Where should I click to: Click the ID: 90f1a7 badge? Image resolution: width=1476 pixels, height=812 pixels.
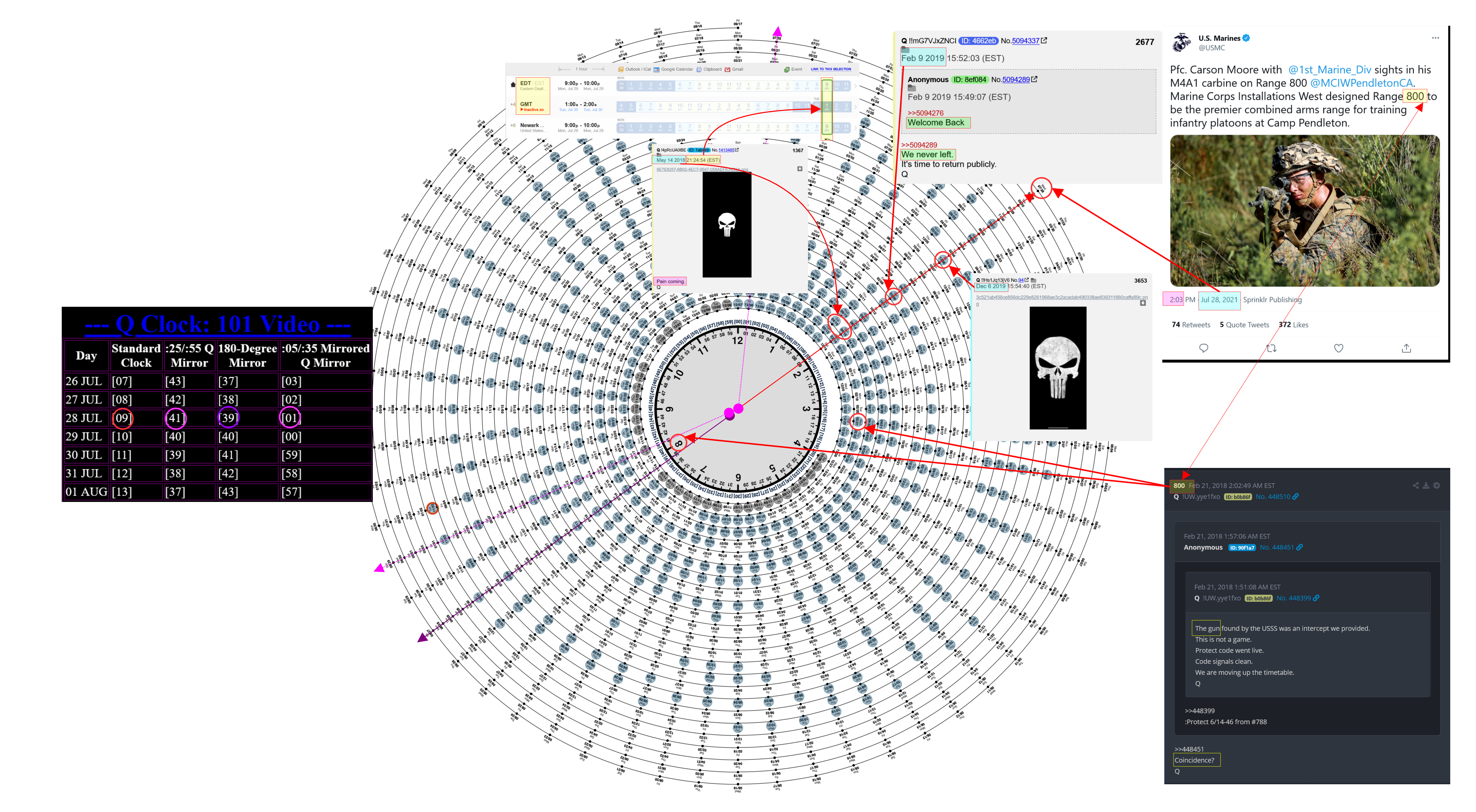[1242, 548]
